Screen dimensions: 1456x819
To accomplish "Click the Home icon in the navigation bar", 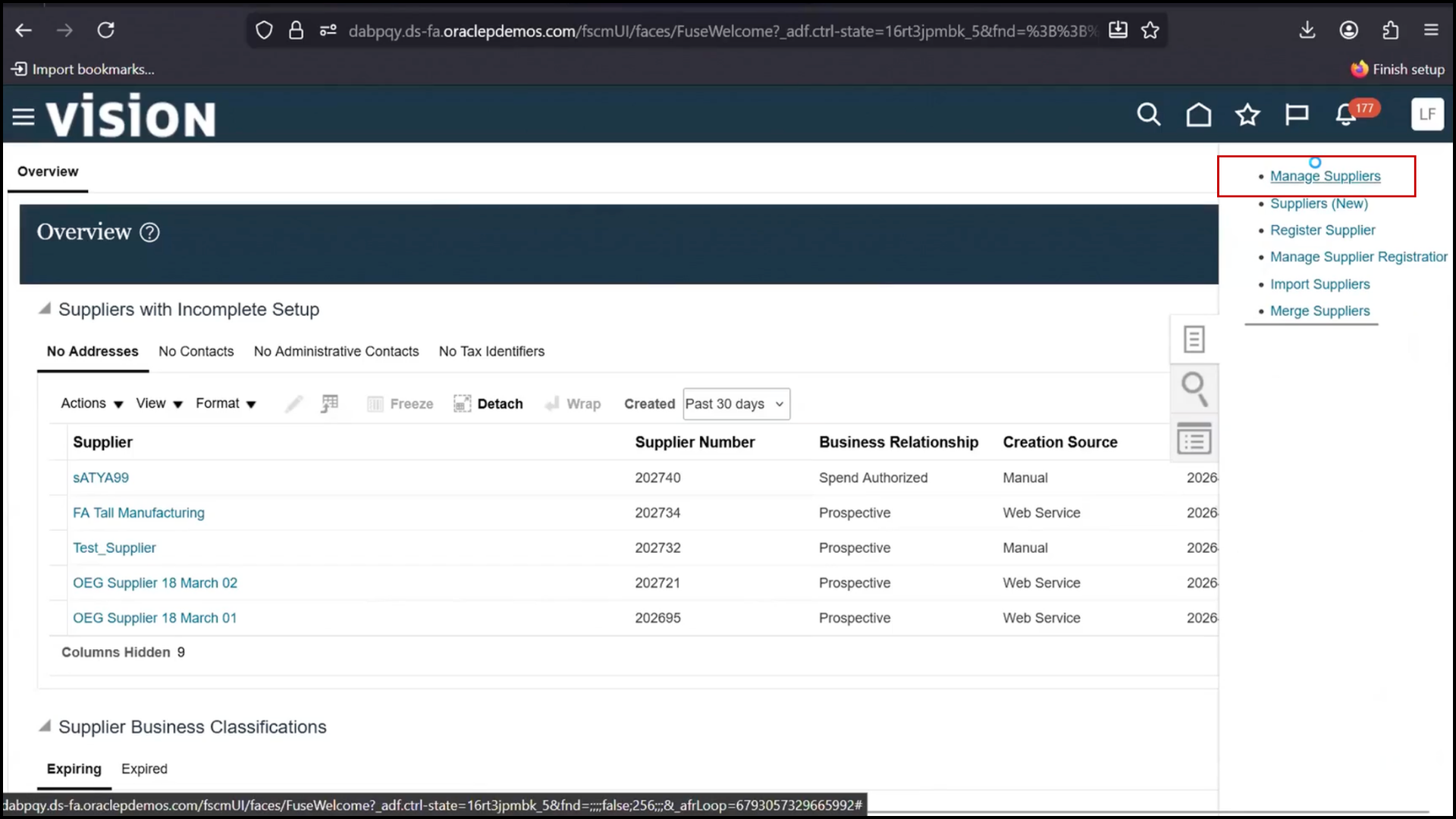I will [1198, 115].
